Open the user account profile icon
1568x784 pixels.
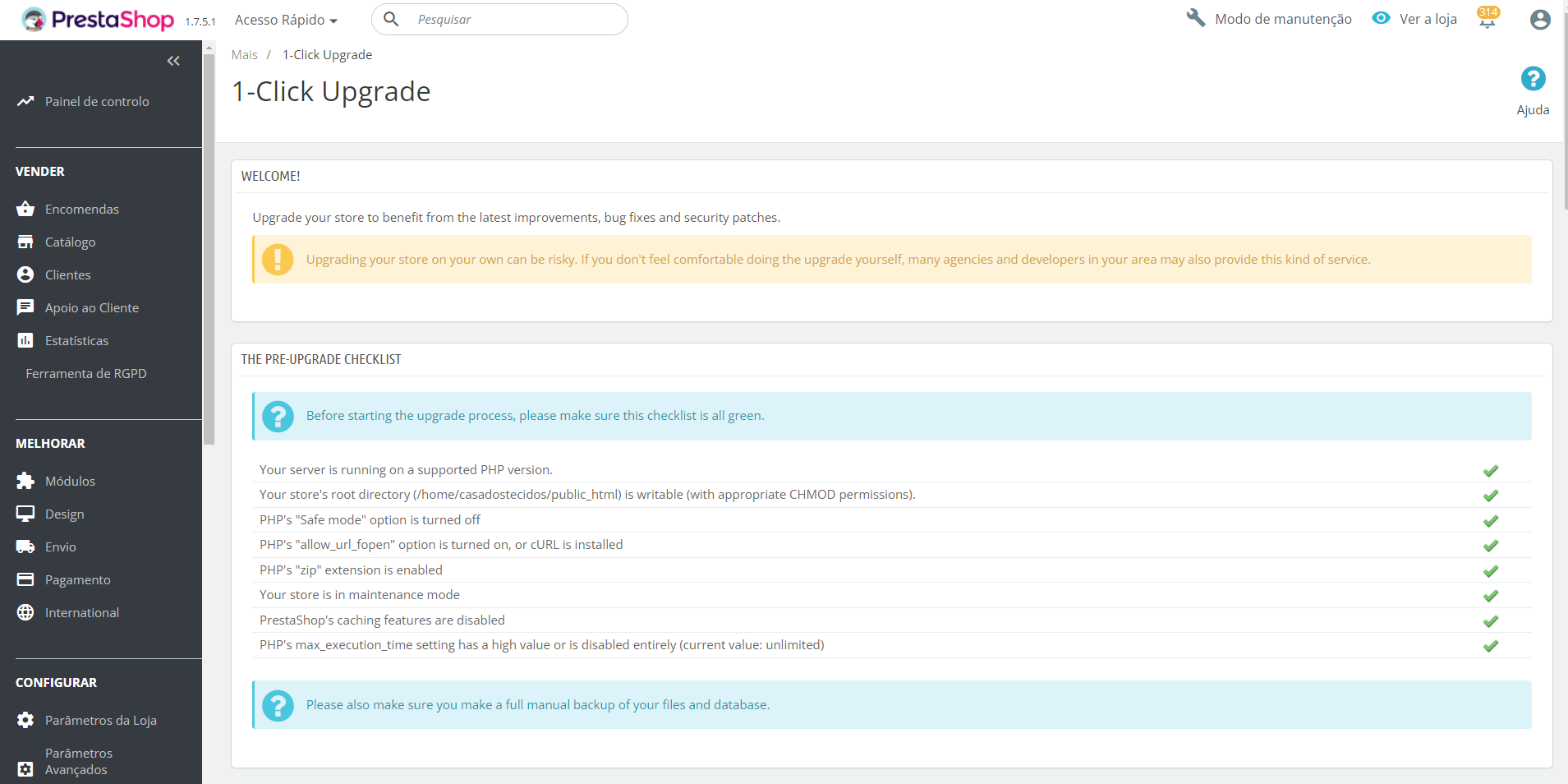(1539, 19)
